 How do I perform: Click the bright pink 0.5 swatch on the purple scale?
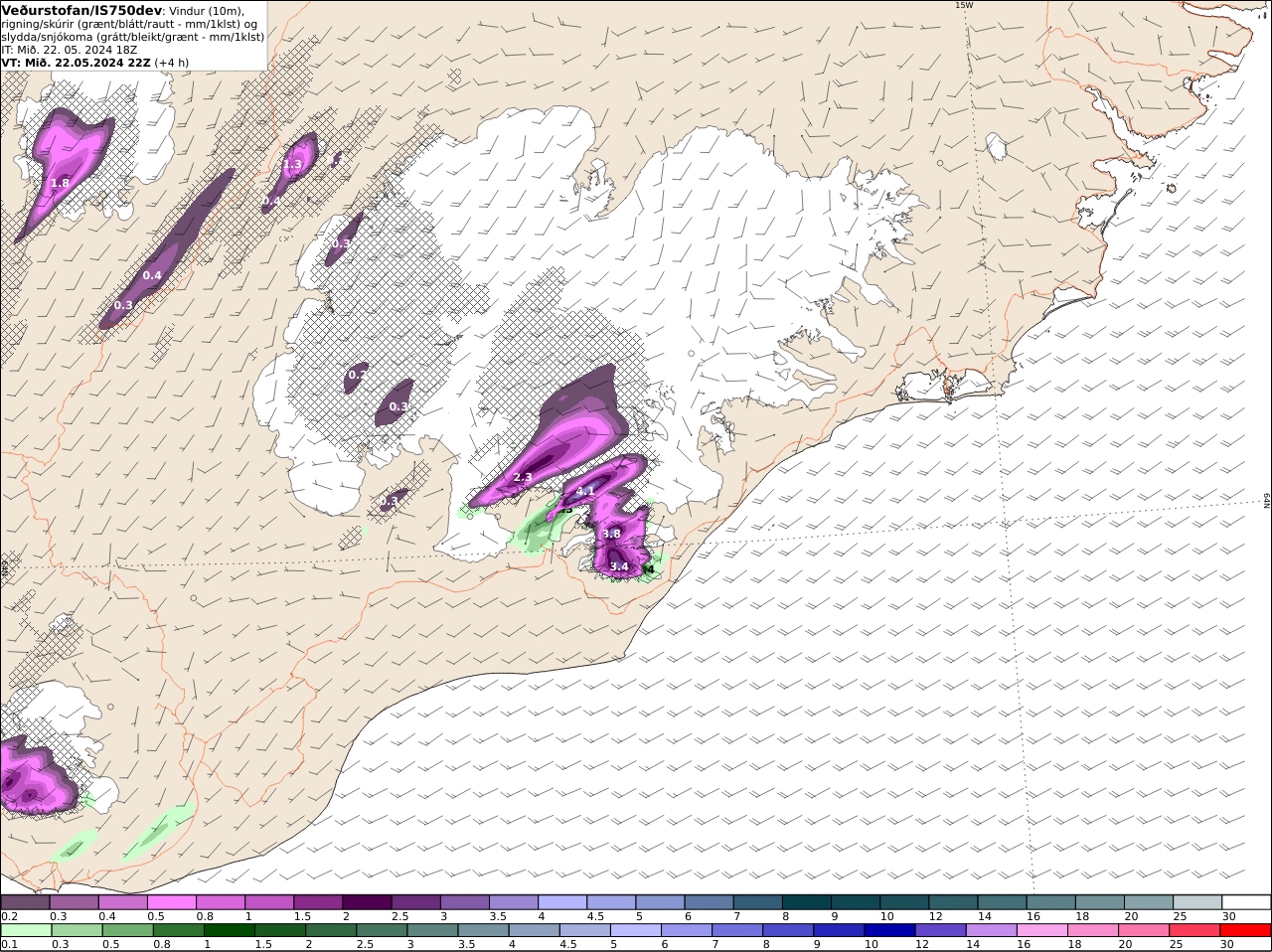pyautogui.click(x=172, y=902)
